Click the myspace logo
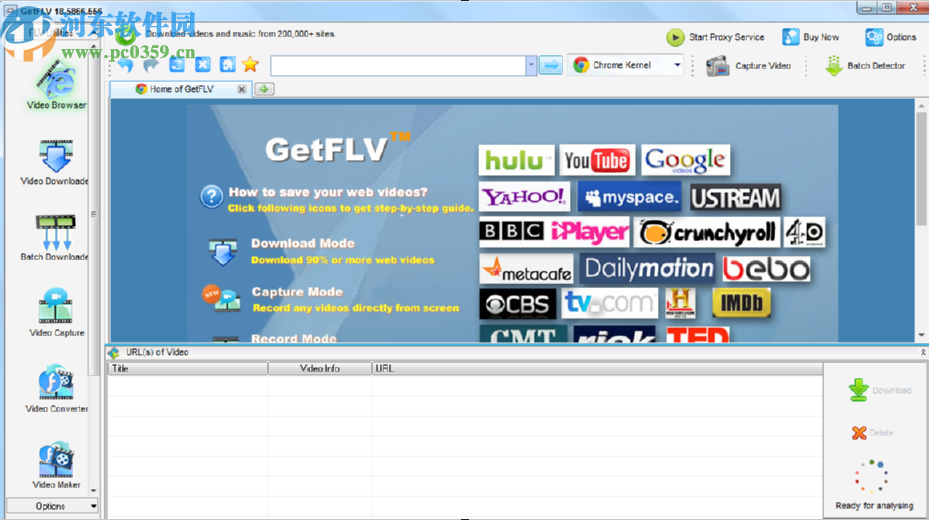This screenshot has height=520, width=929. tap(630, 197)
